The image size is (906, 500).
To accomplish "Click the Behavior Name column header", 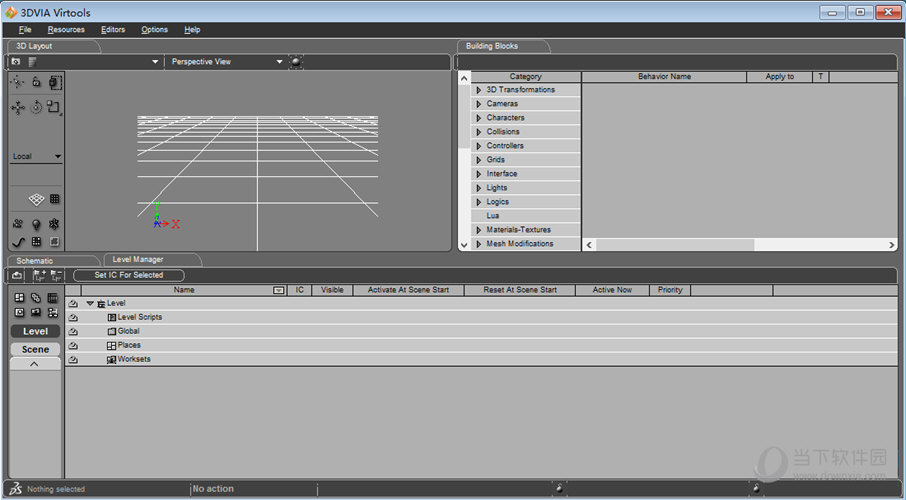I will (x=664, y=76).
